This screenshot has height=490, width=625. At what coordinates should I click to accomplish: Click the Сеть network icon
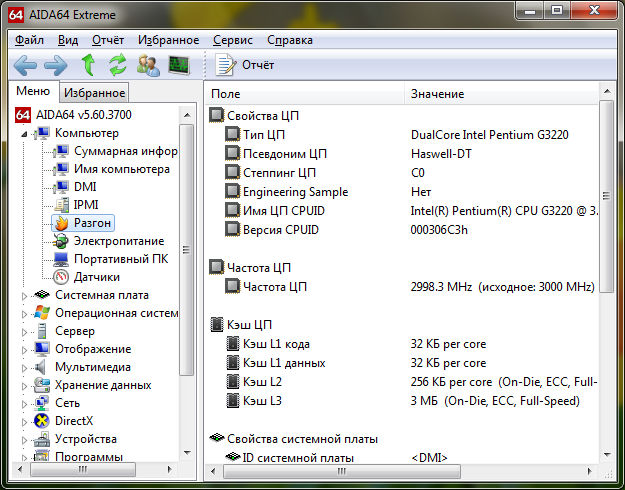[42, 403]
